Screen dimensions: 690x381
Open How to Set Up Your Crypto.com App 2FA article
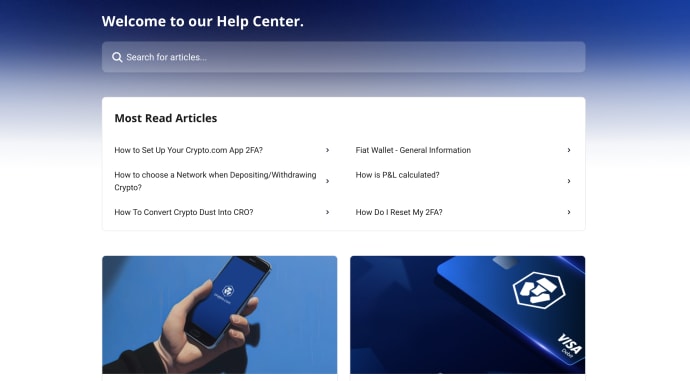click(x=188, y=150)
